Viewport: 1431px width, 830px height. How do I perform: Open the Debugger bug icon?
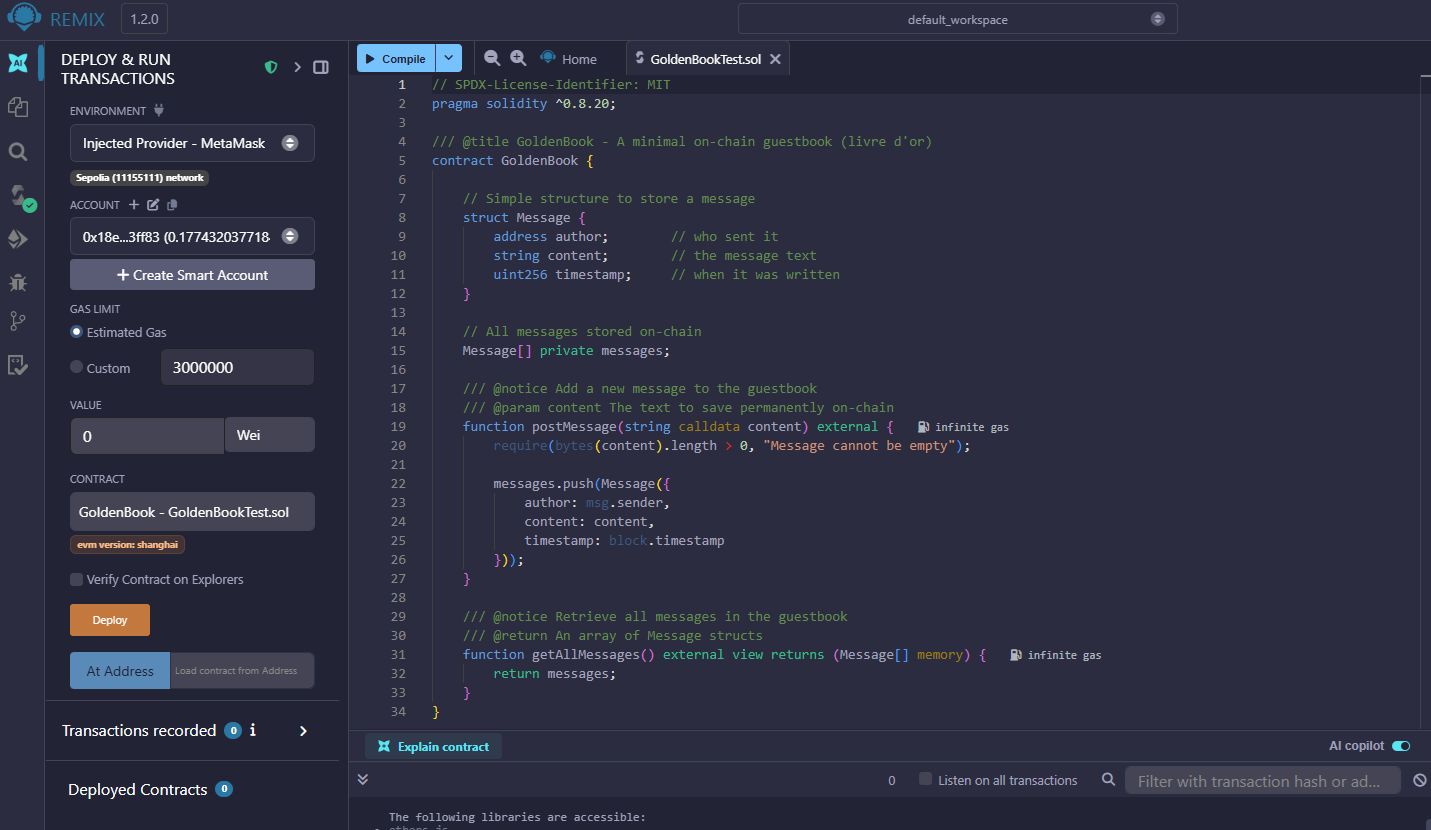(x=18, y=282)
